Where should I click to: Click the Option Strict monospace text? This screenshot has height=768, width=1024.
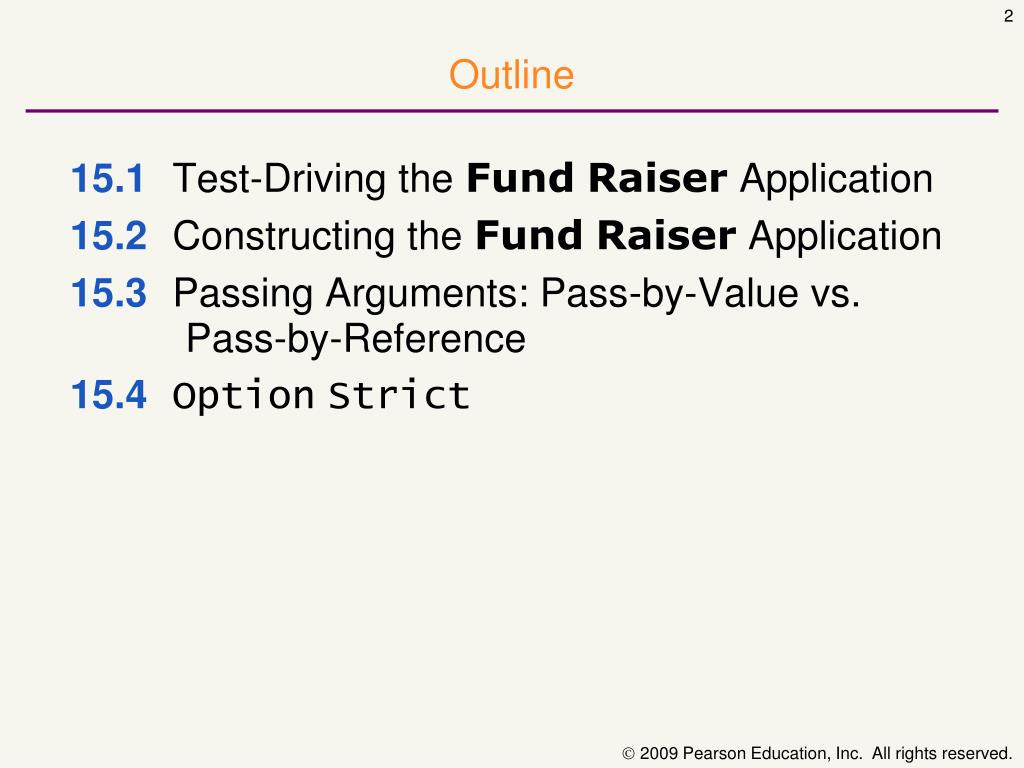(x=321, y=396)
